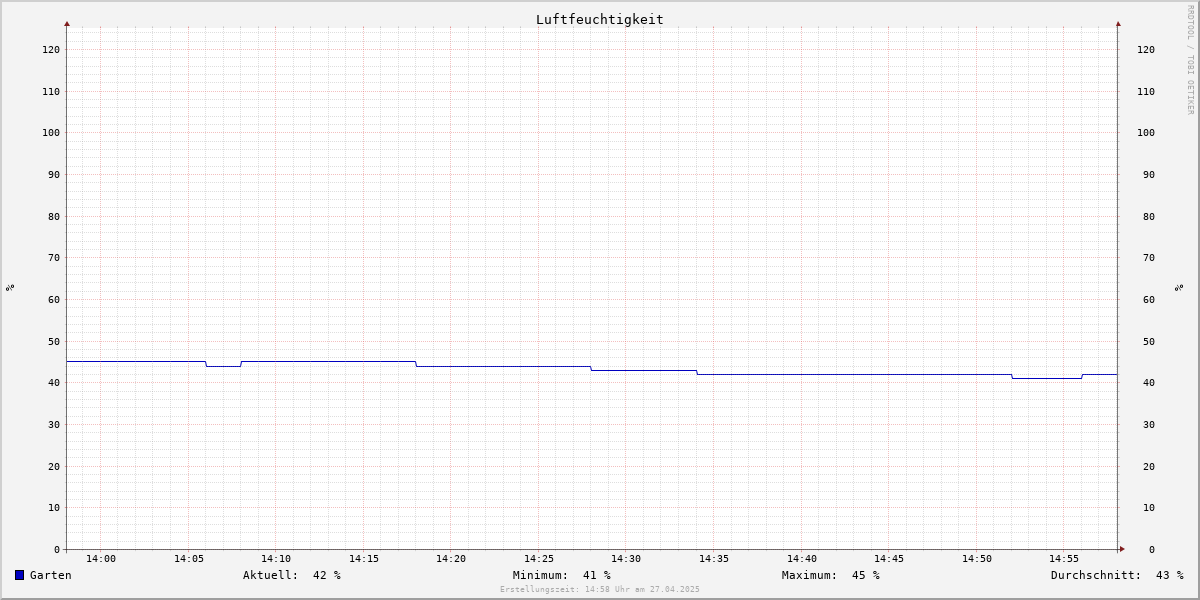Click the chart title 'Luftfeuchtigkeit'

coord(600,19)
